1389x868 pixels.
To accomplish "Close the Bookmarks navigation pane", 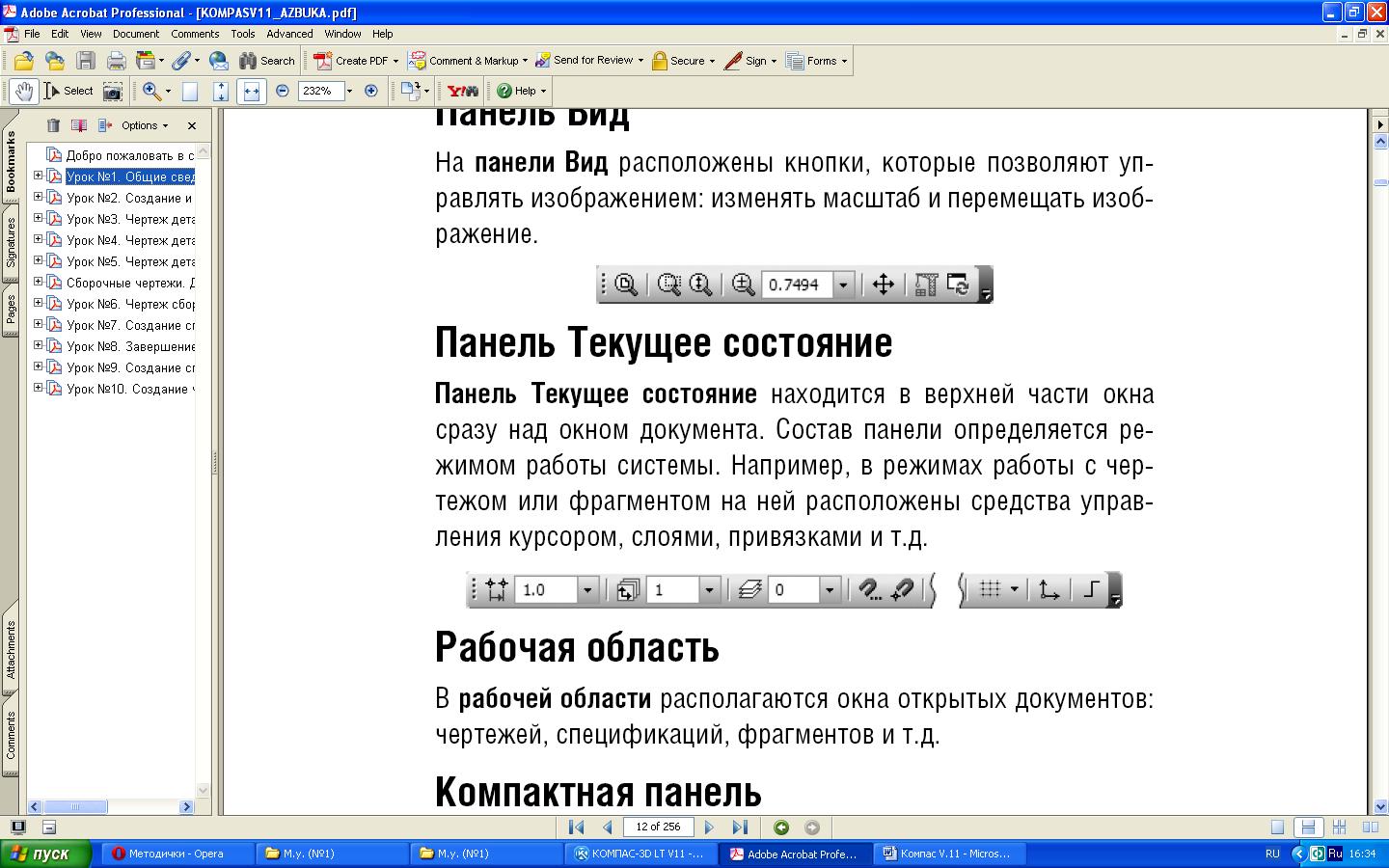I will (192, 125).
